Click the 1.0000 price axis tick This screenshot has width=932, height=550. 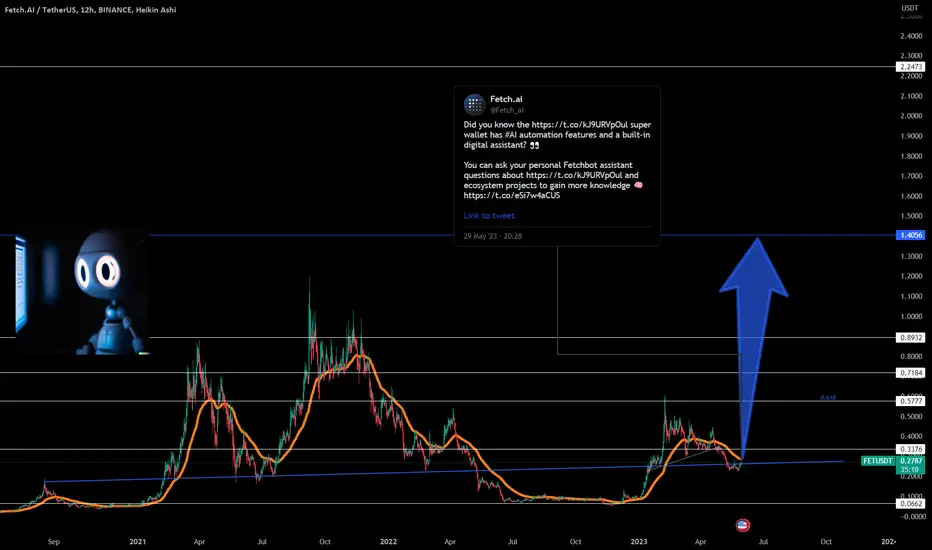[911, 316]
